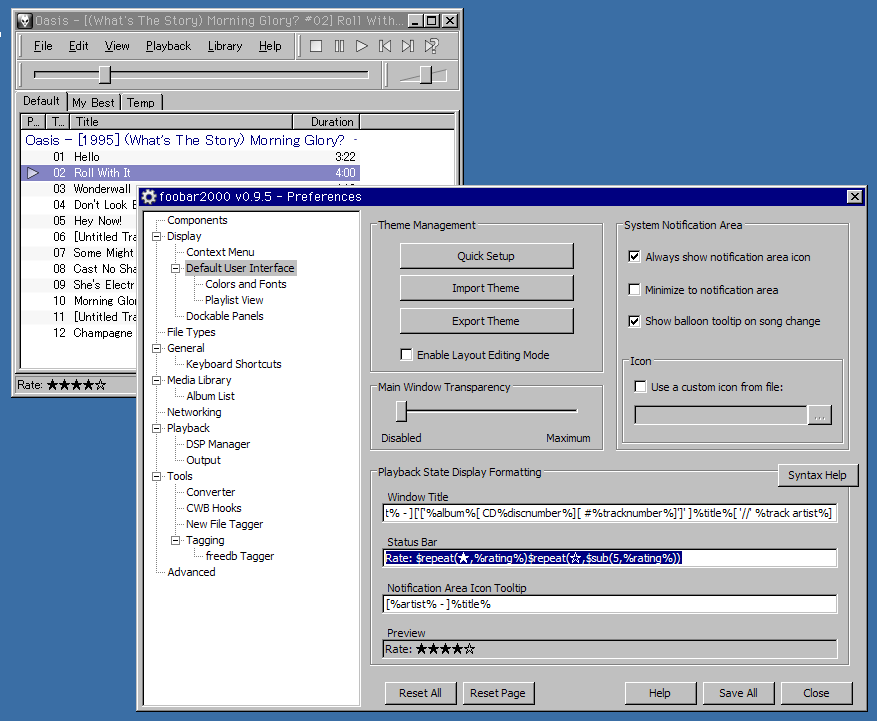Click the Play icon in the toolbar
Image resolution: width=877 pixels, height=721 pixels.
(362, 46)
